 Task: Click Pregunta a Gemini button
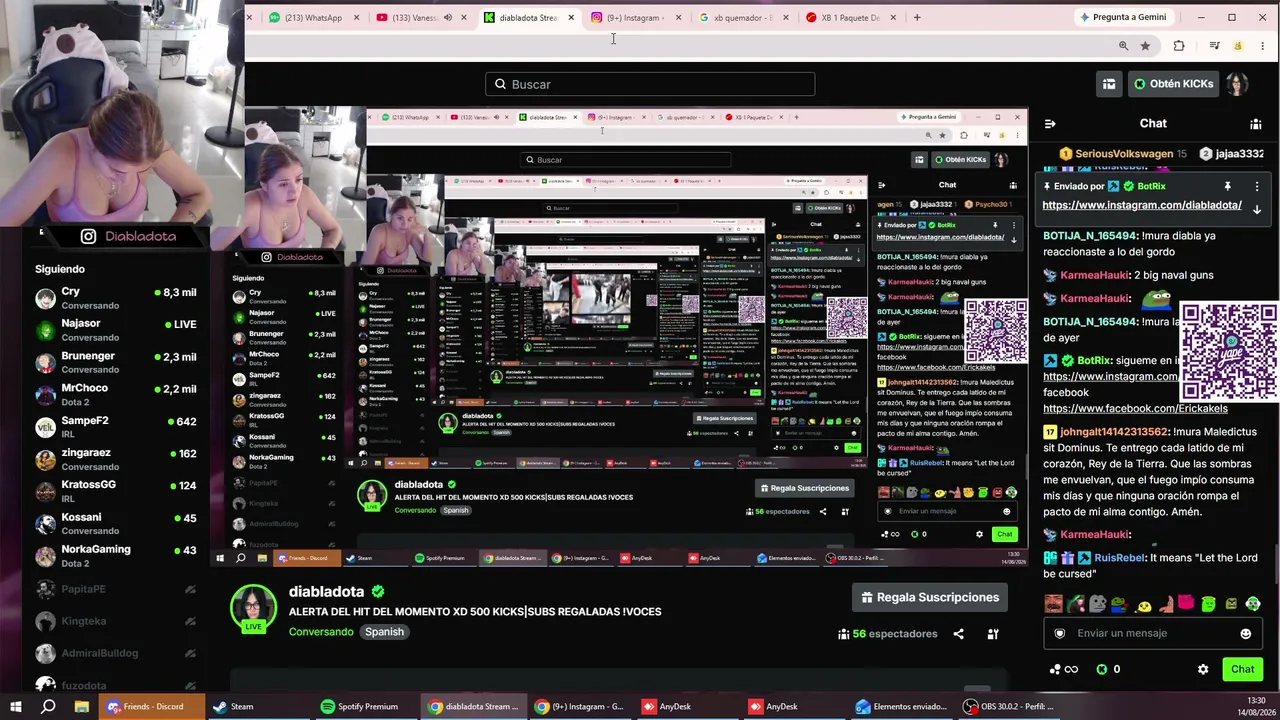(x=1122, y=17)
